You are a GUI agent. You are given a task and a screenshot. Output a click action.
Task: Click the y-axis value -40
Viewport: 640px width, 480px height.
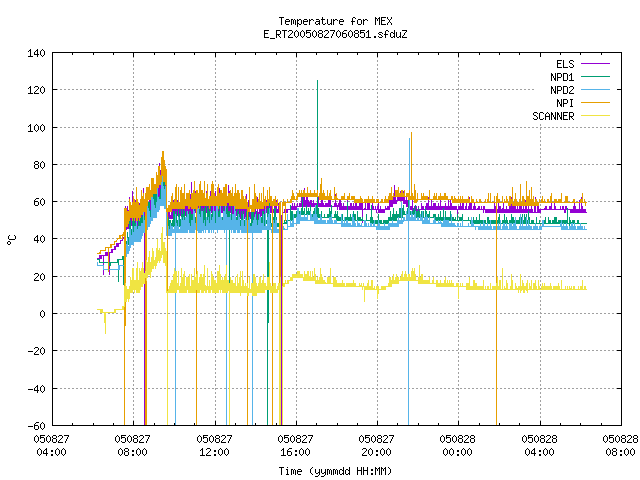click(36, 389)
